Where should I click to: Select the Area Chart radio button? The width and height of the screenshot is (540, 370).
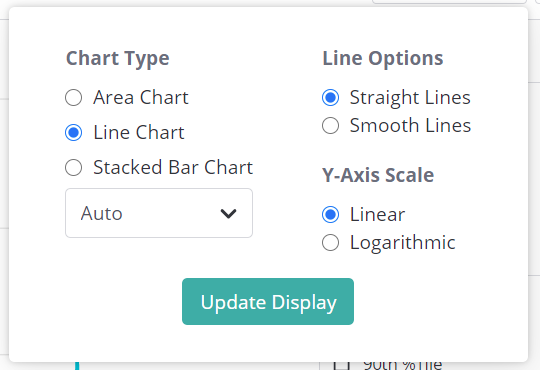73,97
